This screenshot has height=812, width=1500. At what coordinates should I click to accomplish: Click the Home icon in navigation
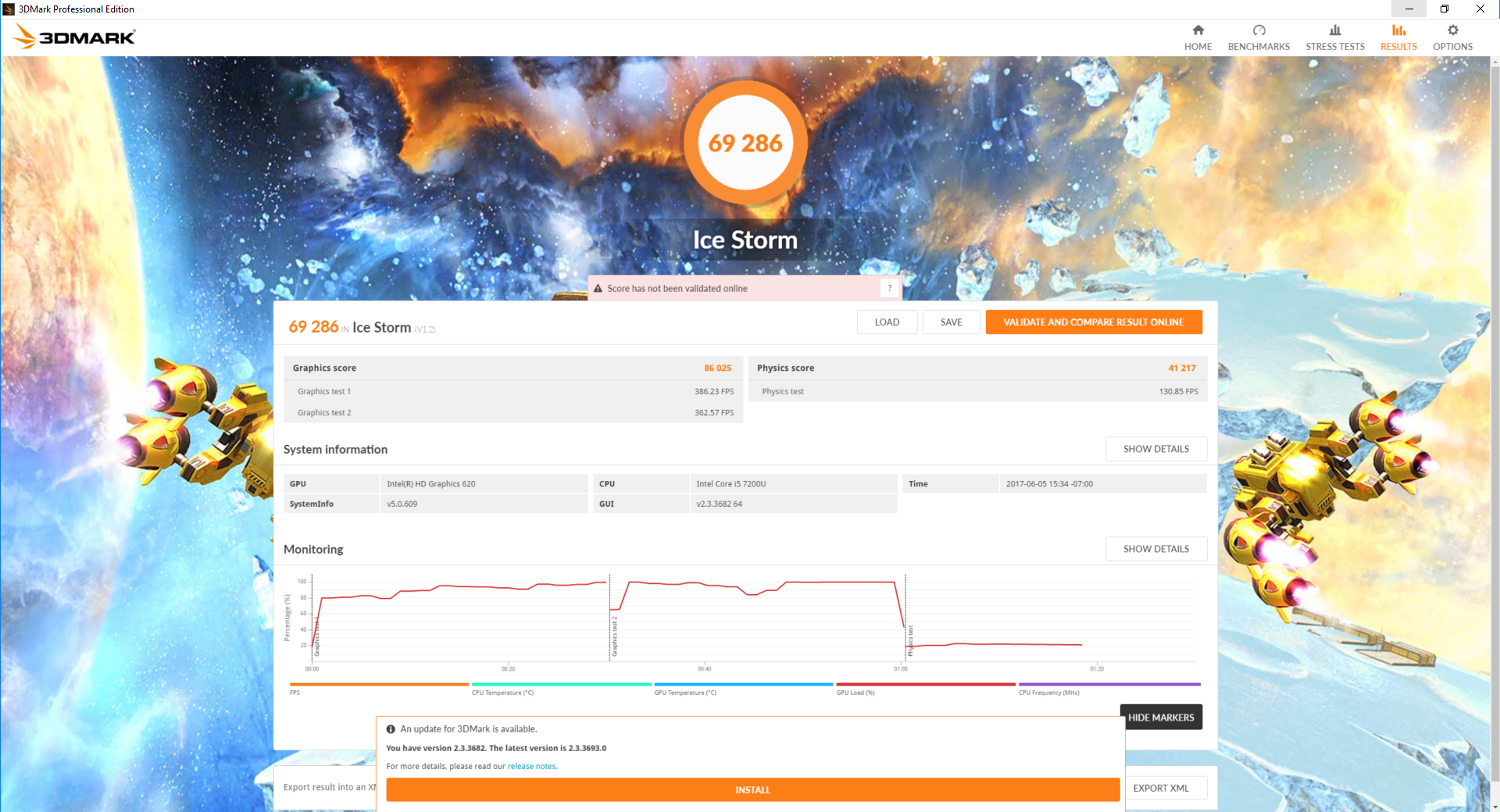point(1198,30)
